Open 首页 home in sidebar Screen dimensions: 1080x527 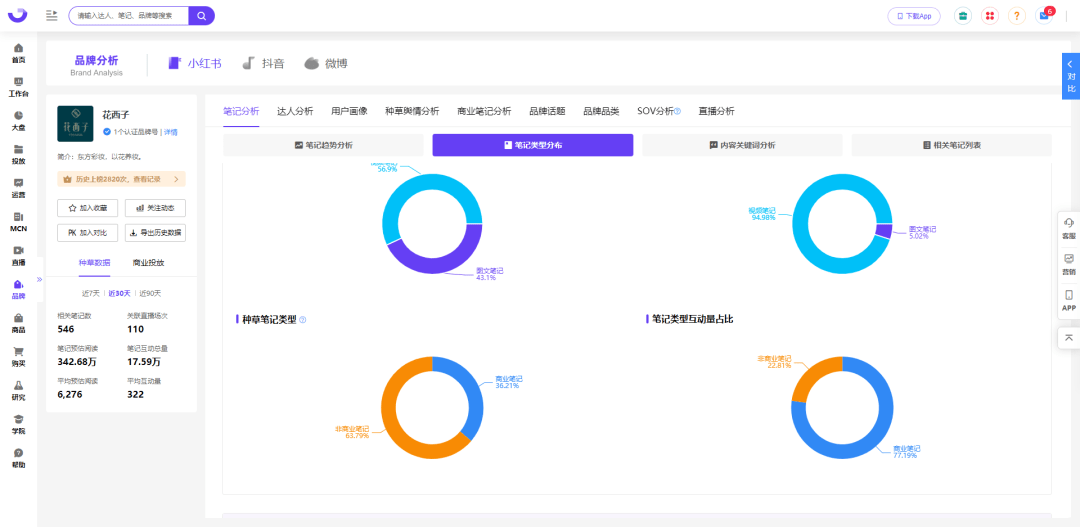tap(19, 53)
